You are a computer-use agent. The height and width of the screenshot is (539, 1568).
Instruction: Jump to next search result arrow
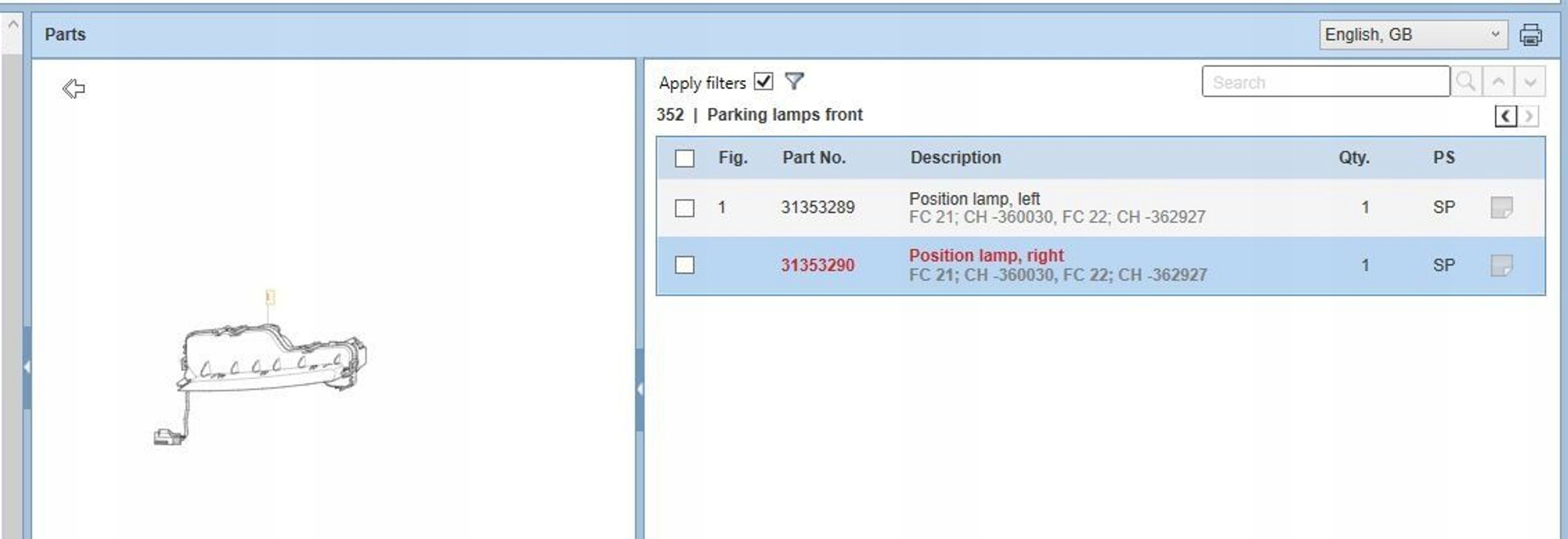pos(1530,81)
